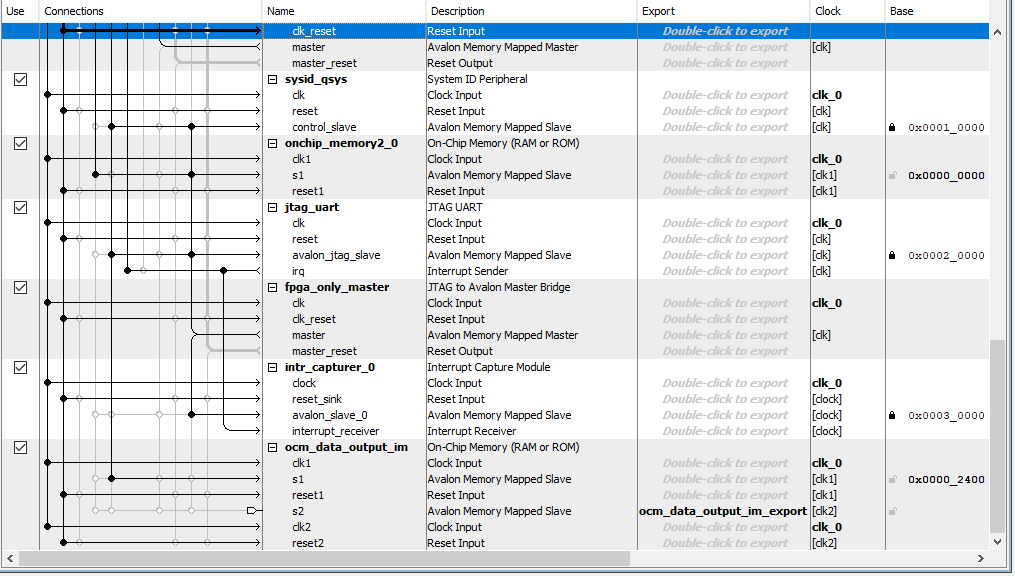
Task: Click the faded lock icon in the ocm_data_output_im s2 row
Action: click(x=893, y=511)
